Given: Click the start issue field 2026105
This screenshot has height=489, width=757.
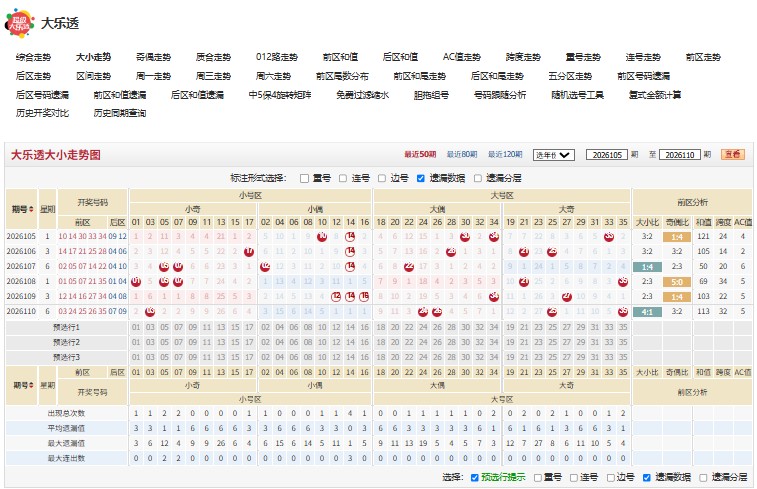Looking at the screenshot, I should coord(607,155).
